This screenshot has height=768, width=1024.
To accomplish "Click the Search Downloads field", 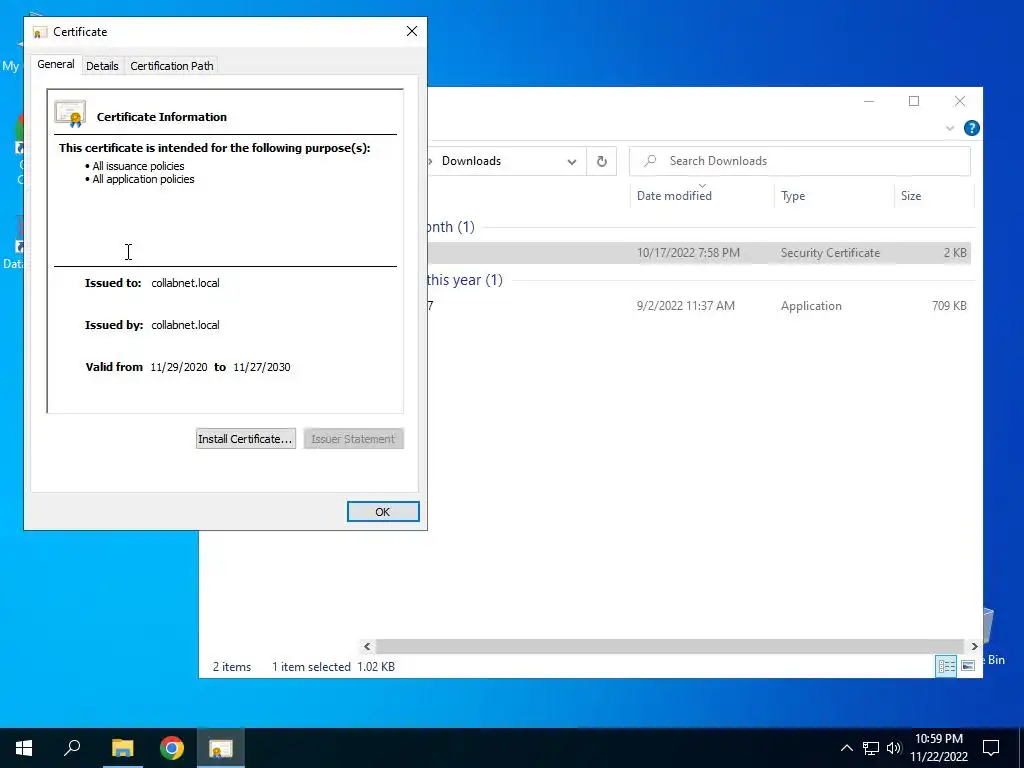I will pyautogui.click(x=799, y=161).
